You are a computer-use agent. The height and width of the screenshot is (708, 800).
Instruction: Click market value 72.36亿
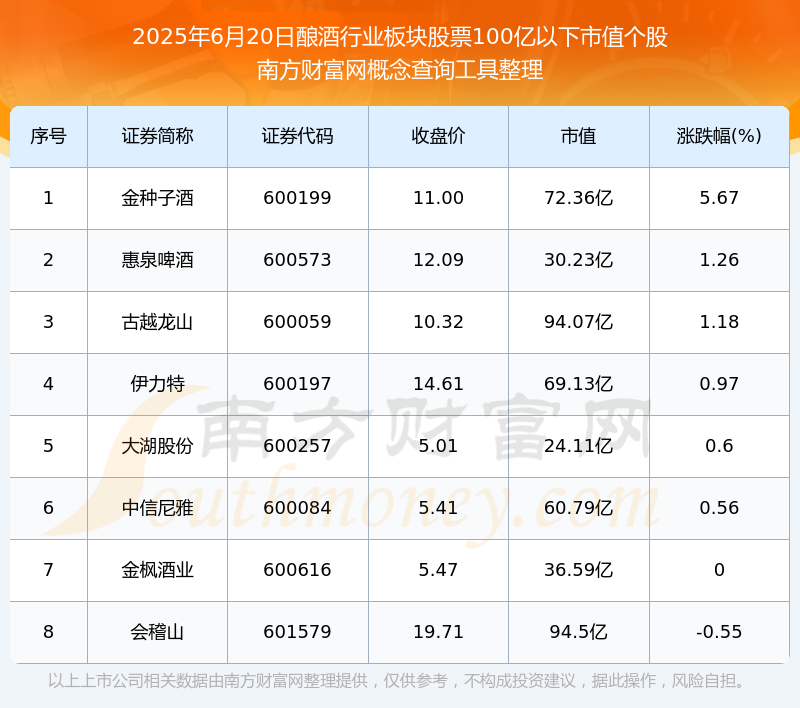pyautogui.click(x=579, y=198)
